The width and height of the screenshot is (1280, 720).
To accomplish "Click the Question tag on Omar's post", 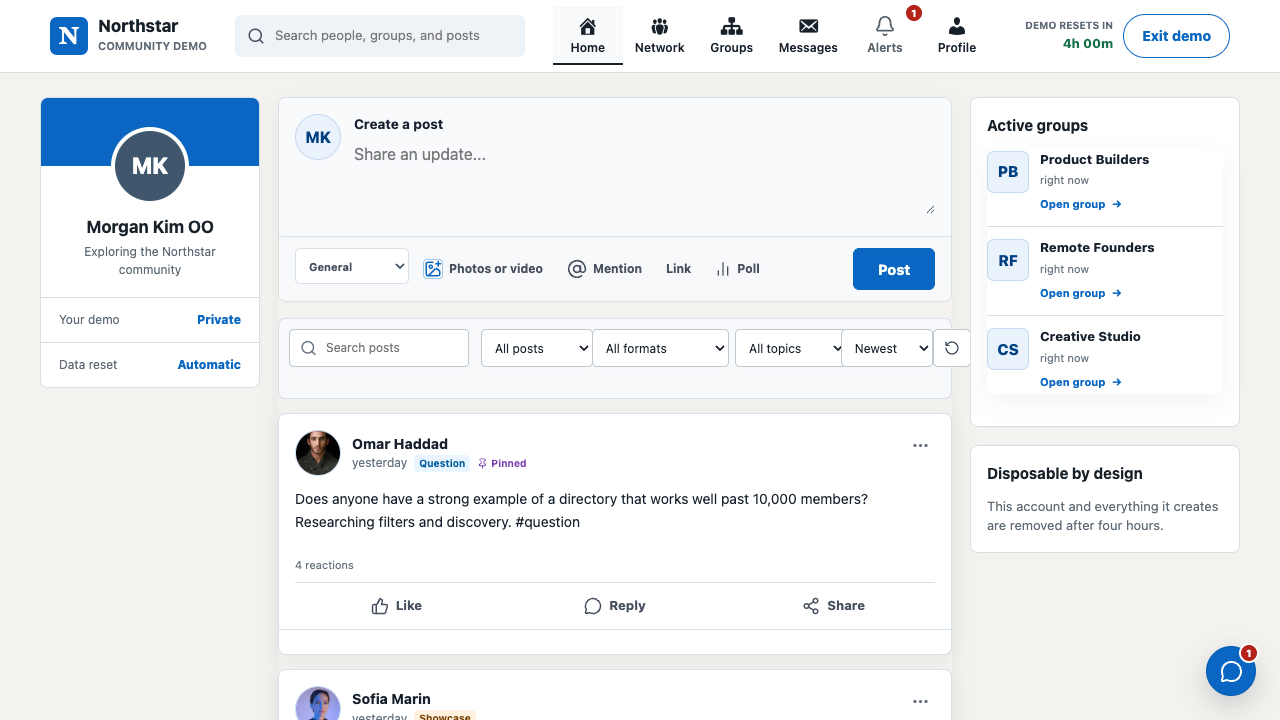I will pyautogui.click(x=442, y=463).
